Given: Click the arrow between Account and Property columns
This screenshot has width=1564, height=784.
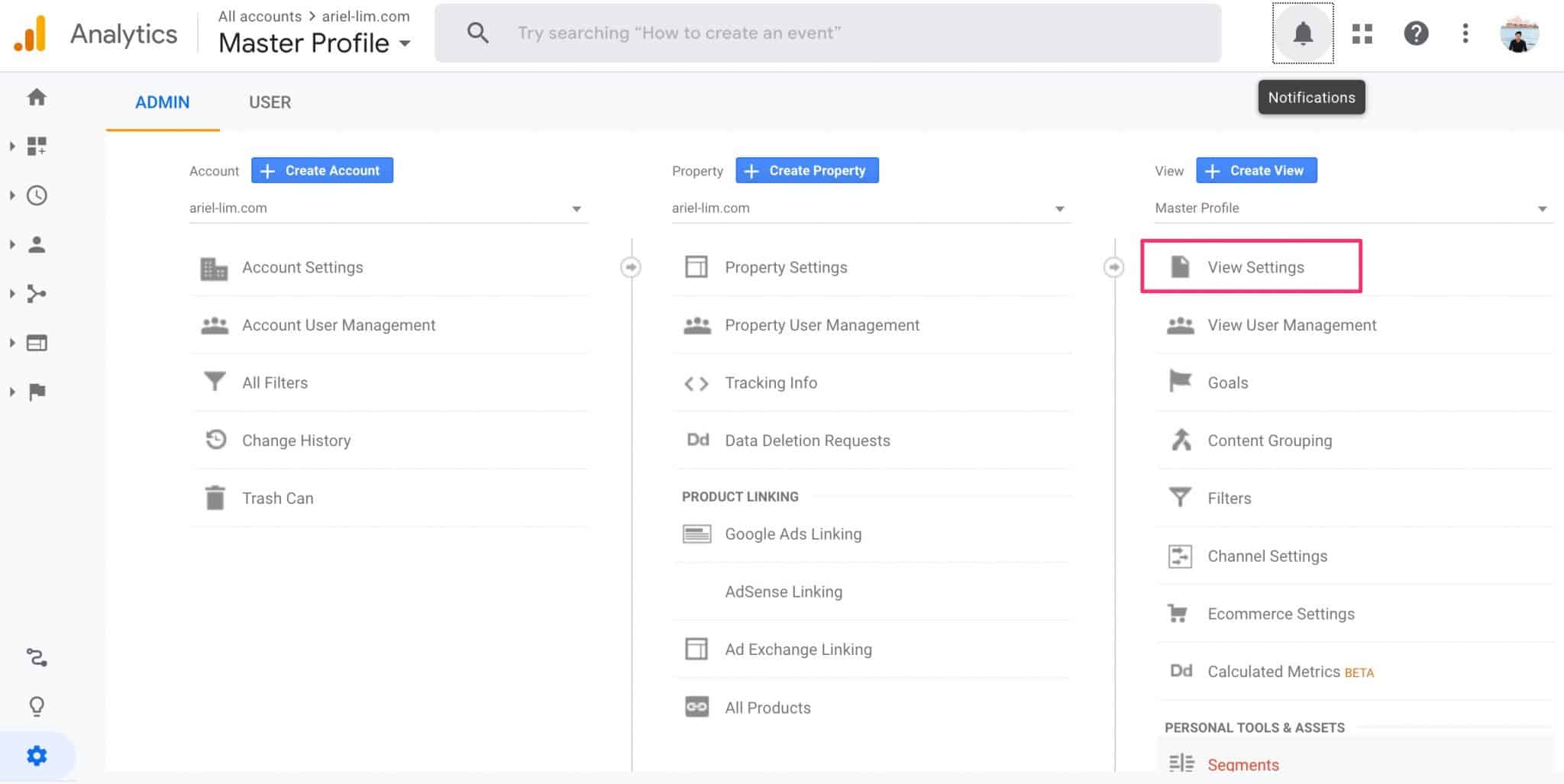Looking at the screenshot, I should click(631, 267).
